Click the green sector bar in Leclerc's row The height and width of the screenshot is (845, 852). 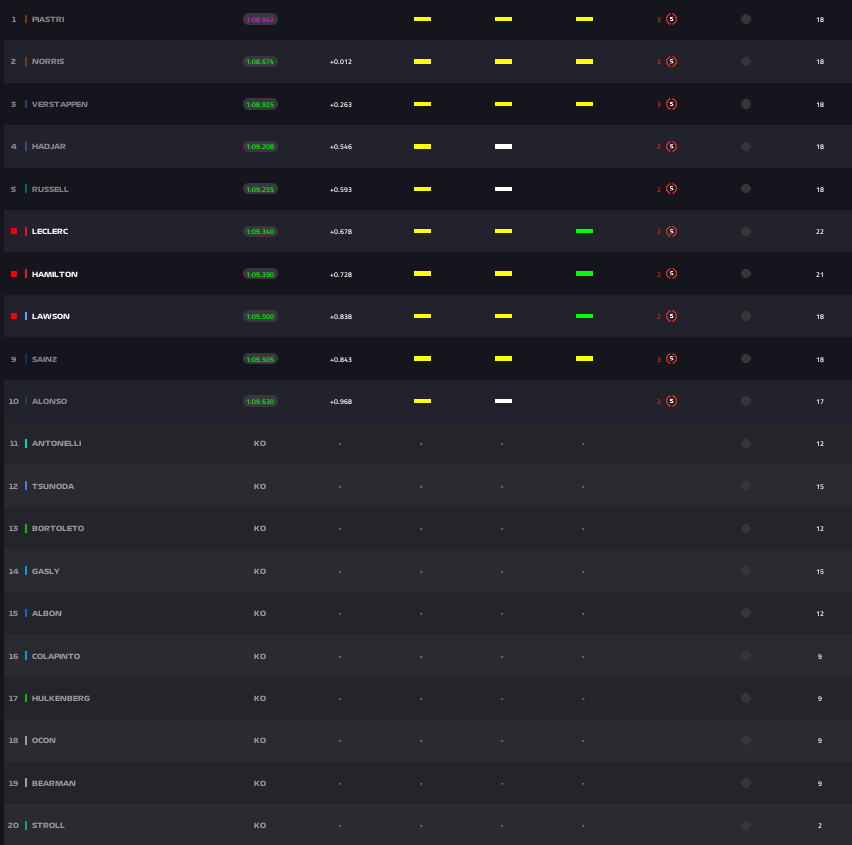[x=584, y=231]
